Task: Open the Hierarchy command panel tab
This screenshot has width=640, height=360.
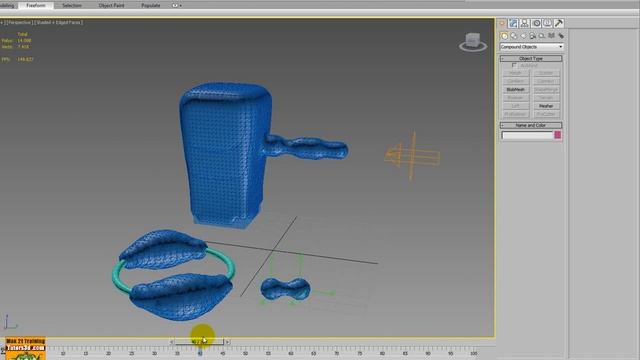Action: (x=525, y=23)
